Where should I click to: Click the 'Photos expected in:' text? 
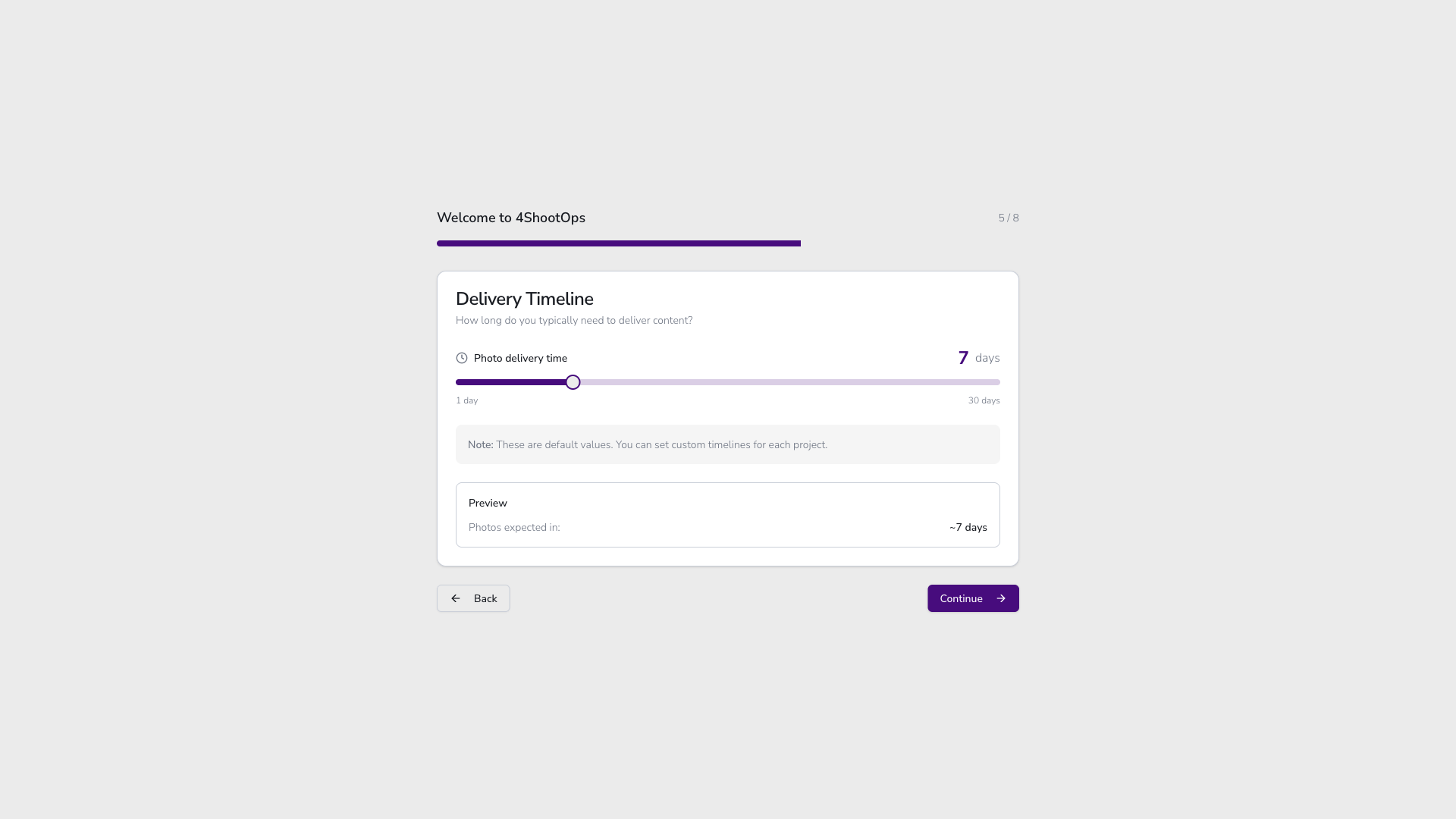514,527
